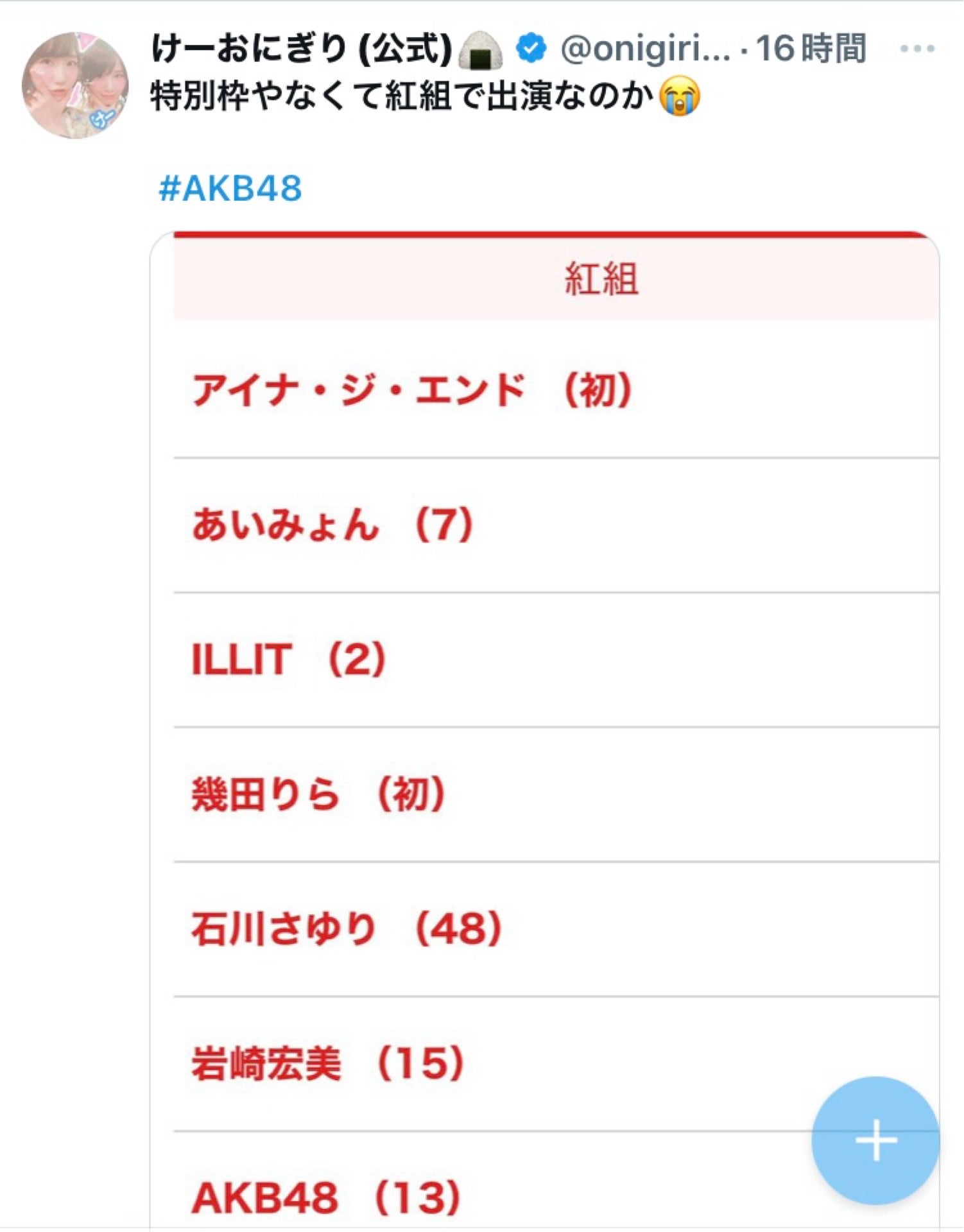Tap the AKB48 (13) row
964x1232 pixels.
[x=326, y=1197]
